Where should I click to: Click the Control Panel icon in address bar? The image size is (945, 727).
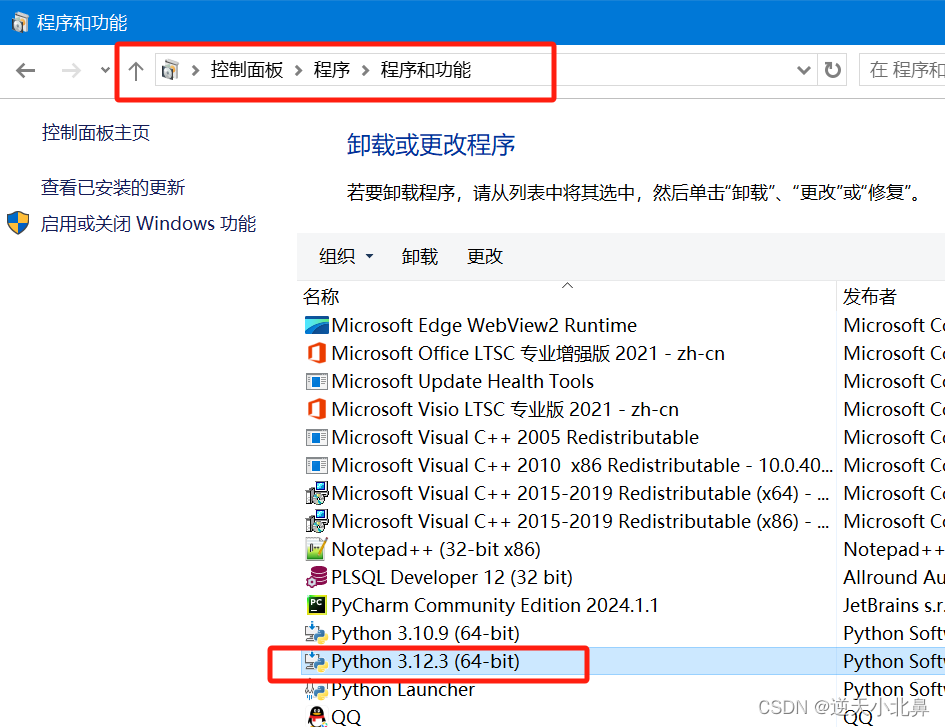pyautogui.click(x=170, y=70)
